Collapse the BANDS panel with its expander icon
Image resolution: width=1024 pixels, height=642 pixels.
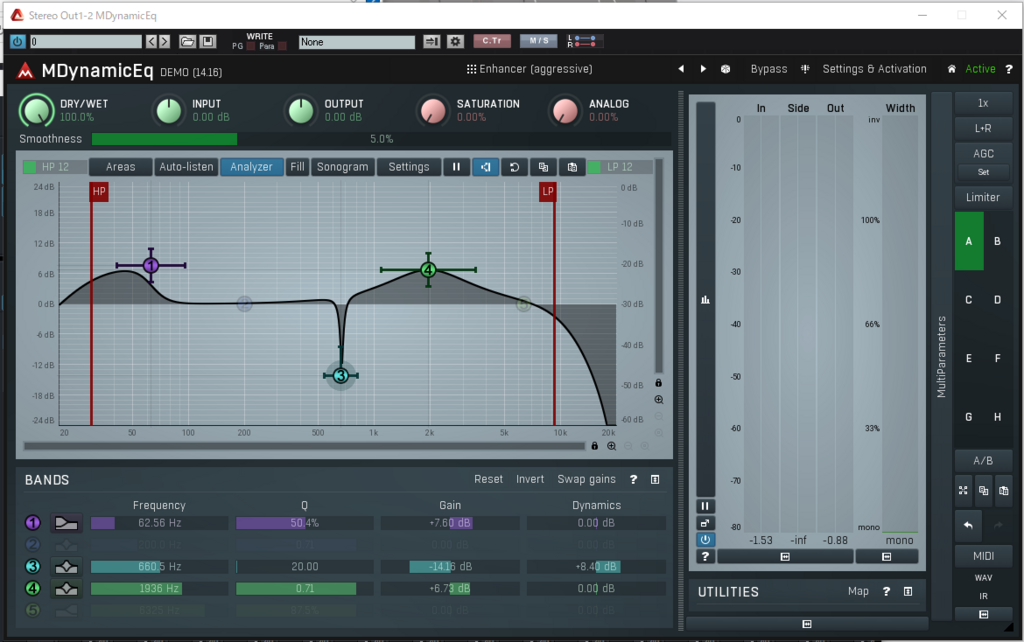coord(655,479)
